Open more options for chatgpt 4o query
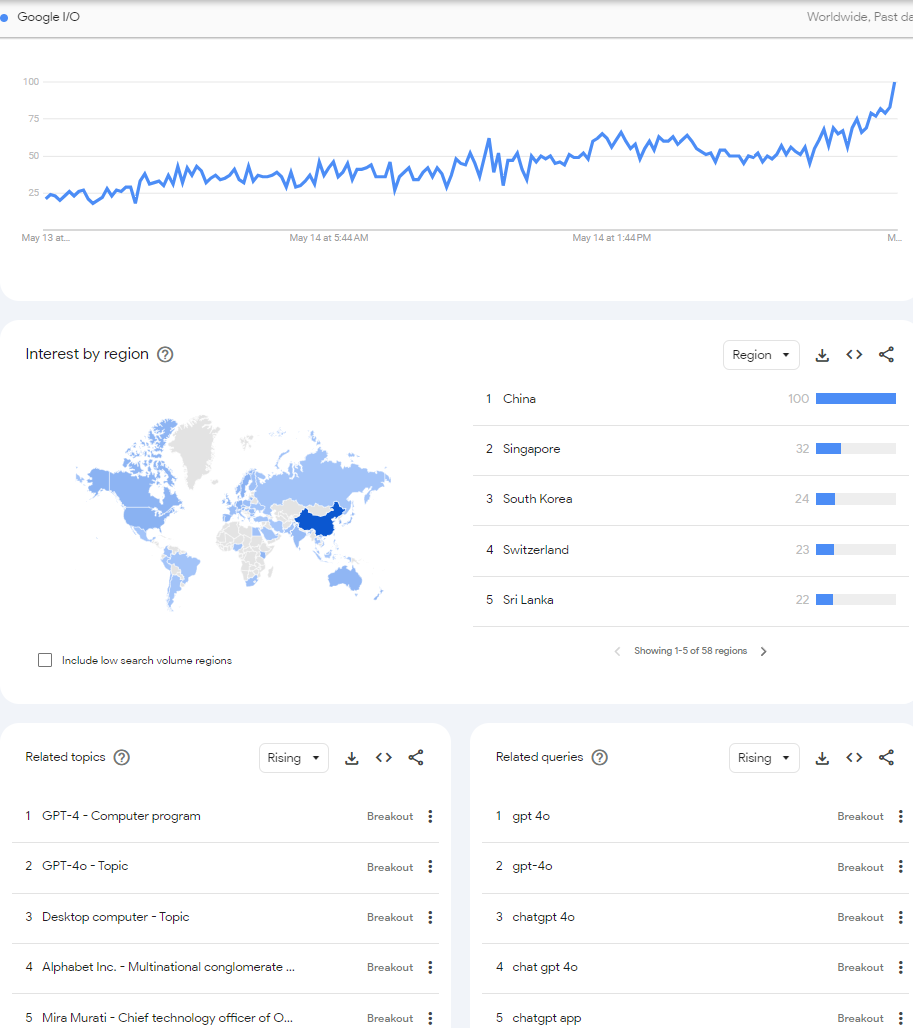 click(901, 917)
